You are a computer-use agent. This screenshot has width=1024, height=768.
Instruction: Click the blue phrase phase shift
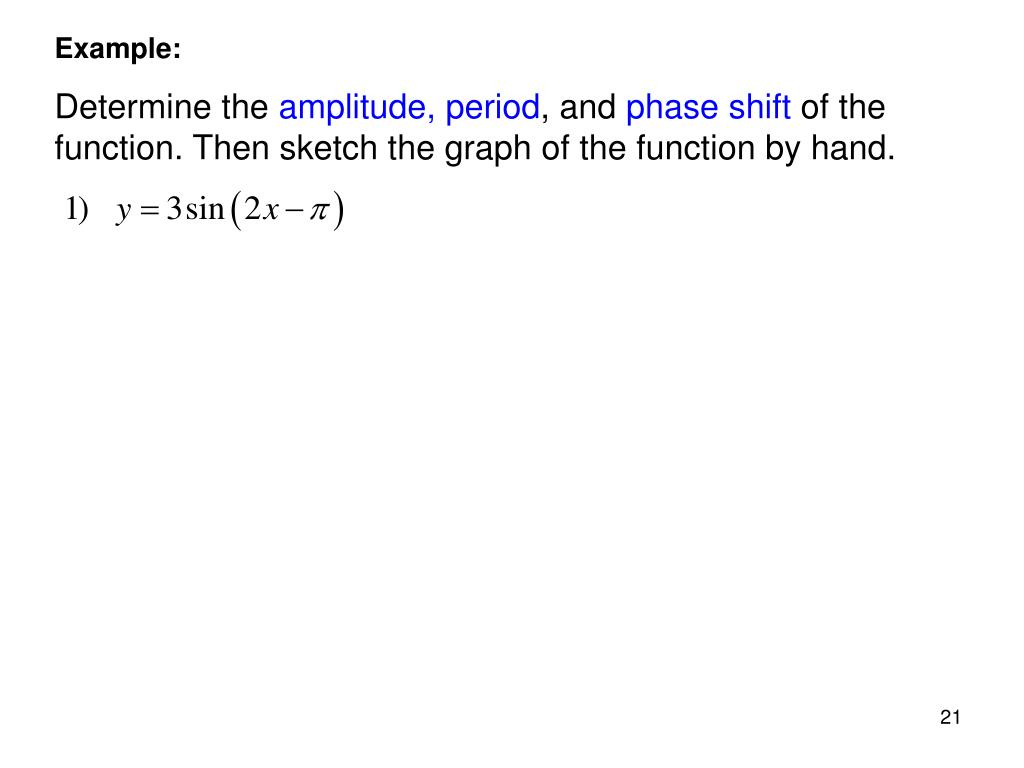pyautogui.click(x=708, y=107)
